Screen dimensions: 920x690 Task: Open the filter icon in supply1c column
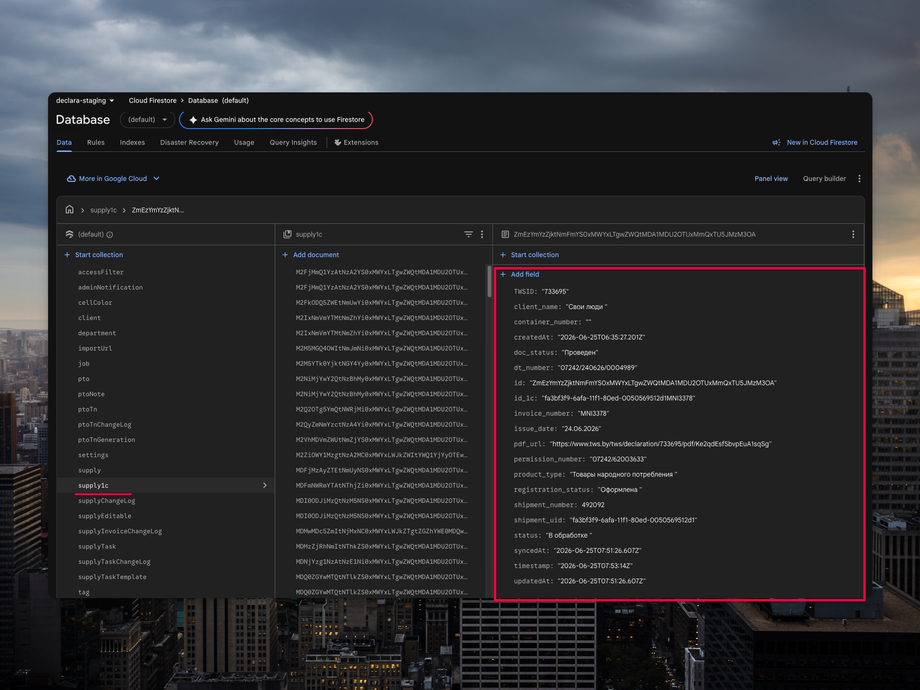(x=468, y=234)
